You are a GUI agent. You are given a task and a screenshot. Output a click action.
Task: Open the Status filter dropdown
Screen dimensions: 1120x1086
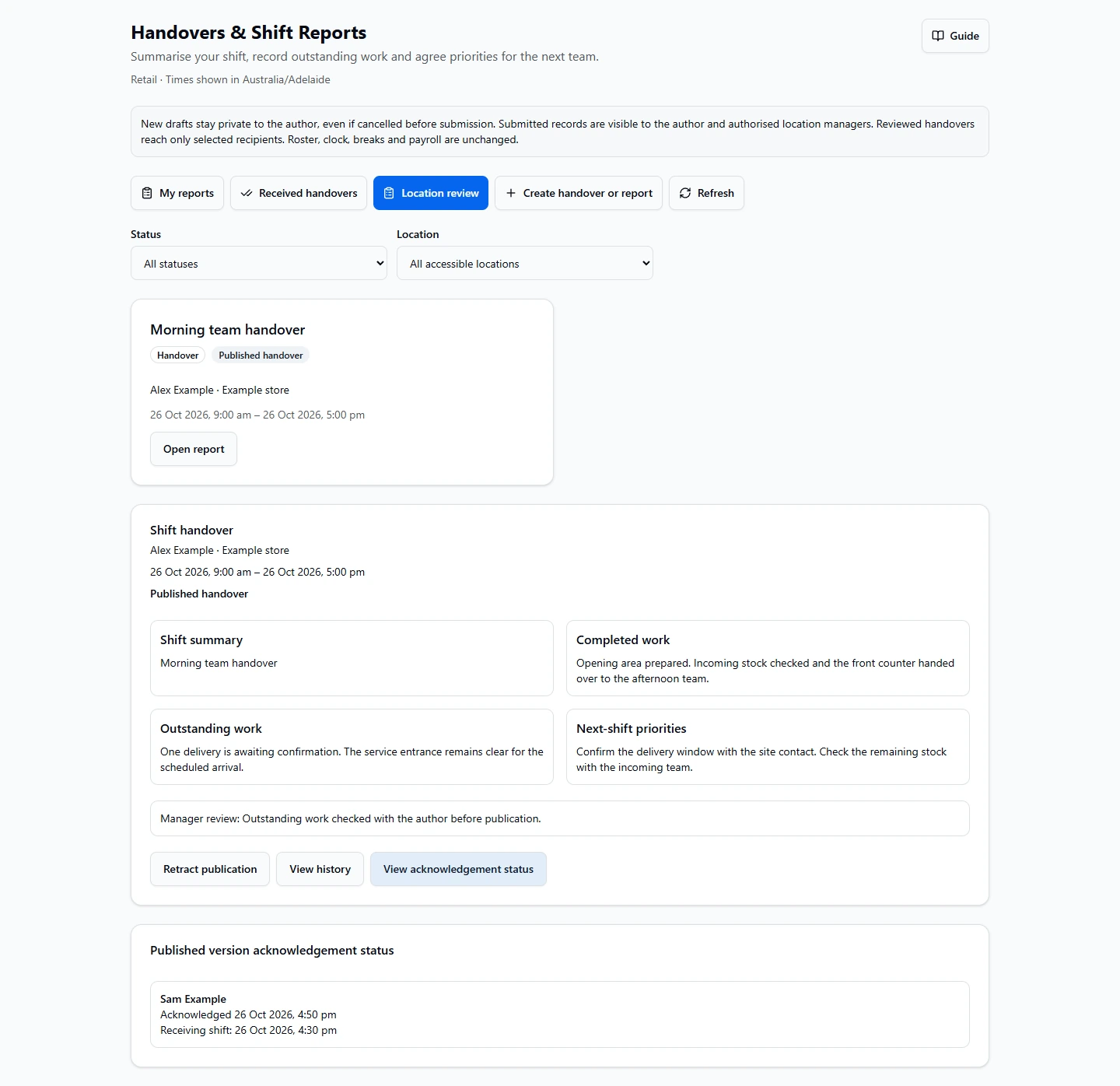click(259, 263)
